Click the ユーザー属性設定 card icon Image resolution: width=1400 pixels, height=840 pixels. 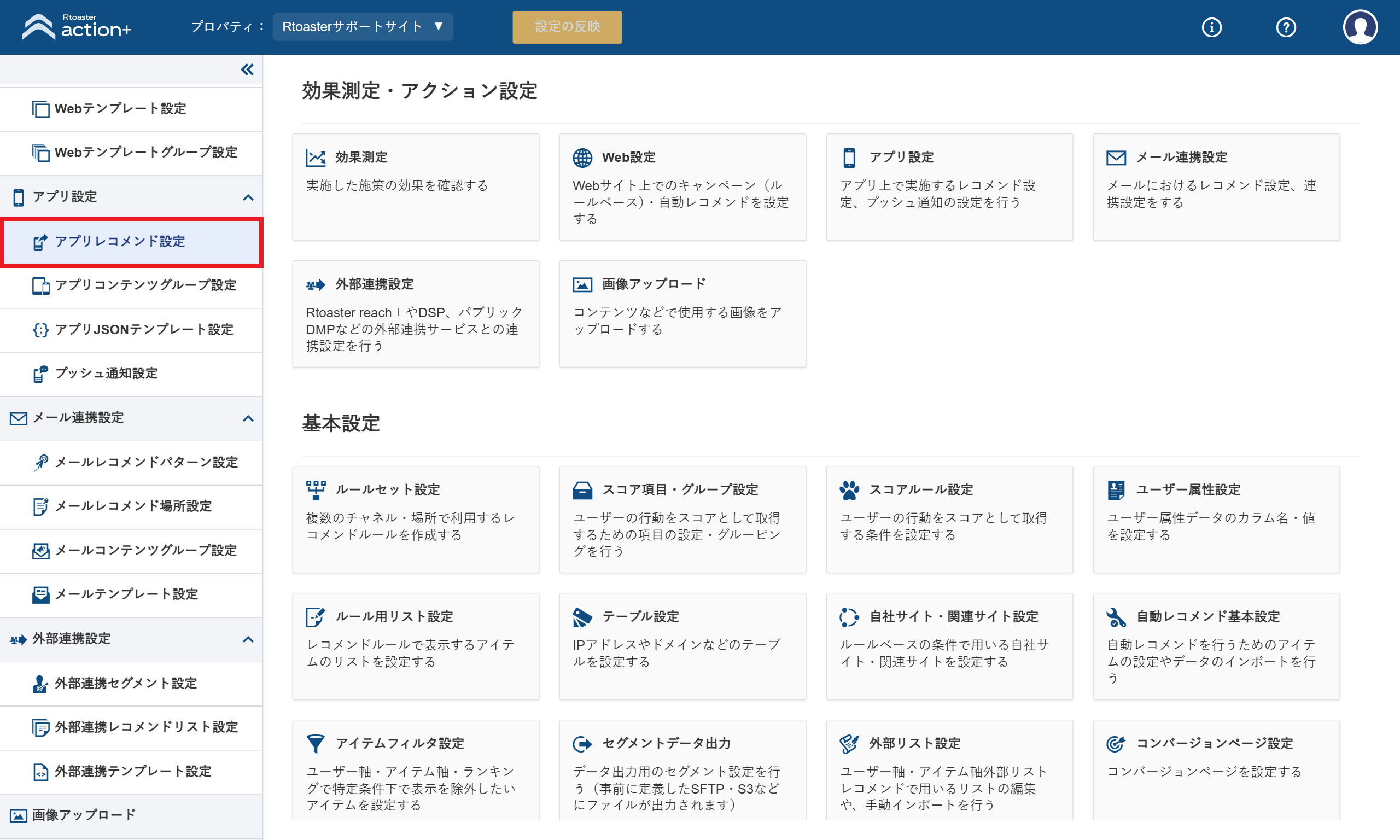coord(1116,490)
